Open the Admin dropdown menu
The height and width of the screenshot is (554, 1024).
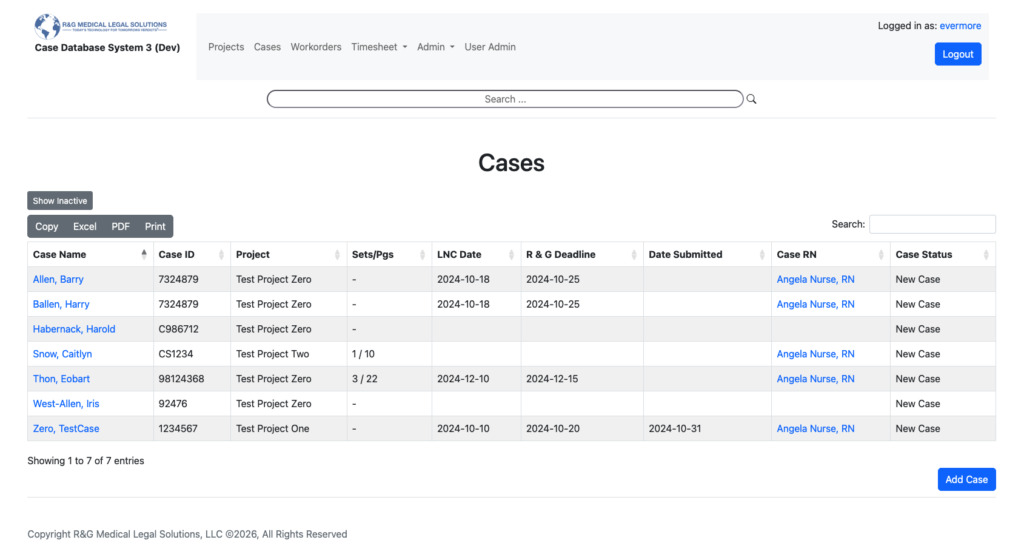click(x=435, y=47)
